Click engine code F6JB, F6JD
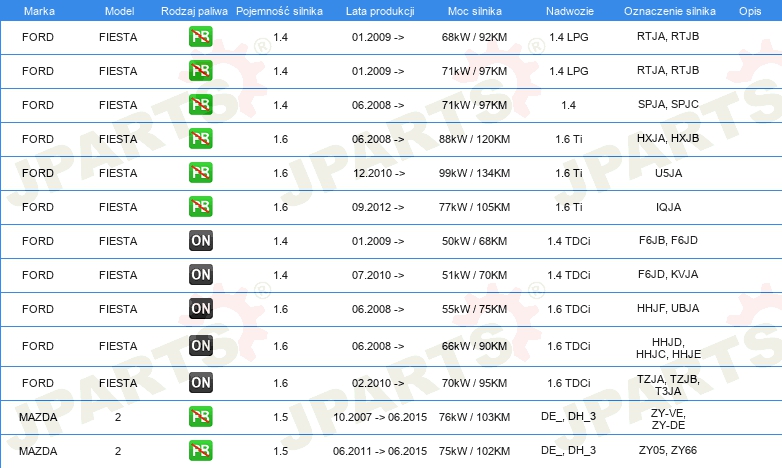Image resolution: width=782 pixels, height=468 pixels. [668, 240]
